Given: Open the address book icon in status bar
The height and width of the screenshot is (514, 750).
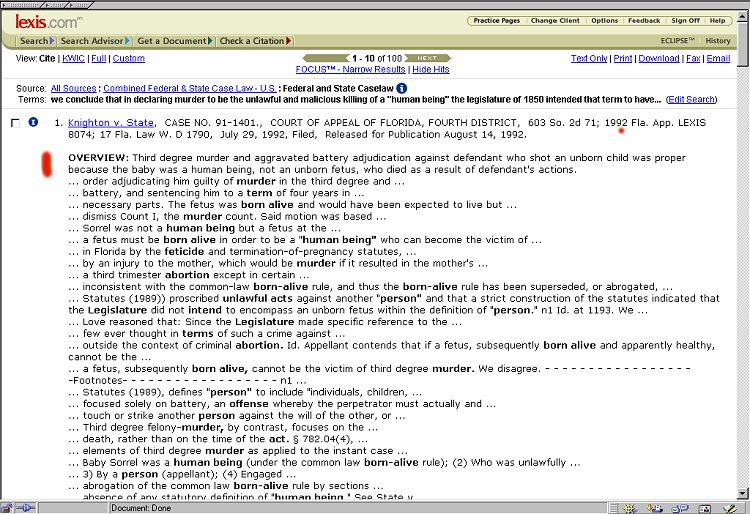Looking at the screenshot, I should click(x=705, y=508).
